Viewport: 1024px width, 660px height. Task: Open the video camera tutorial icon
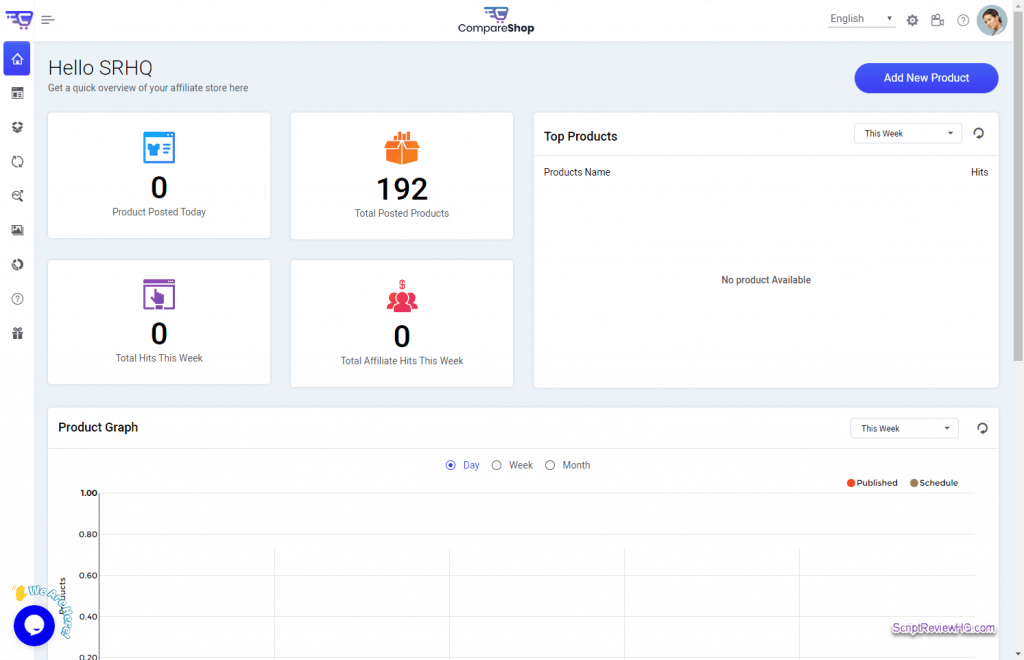[x=937, y=20]
